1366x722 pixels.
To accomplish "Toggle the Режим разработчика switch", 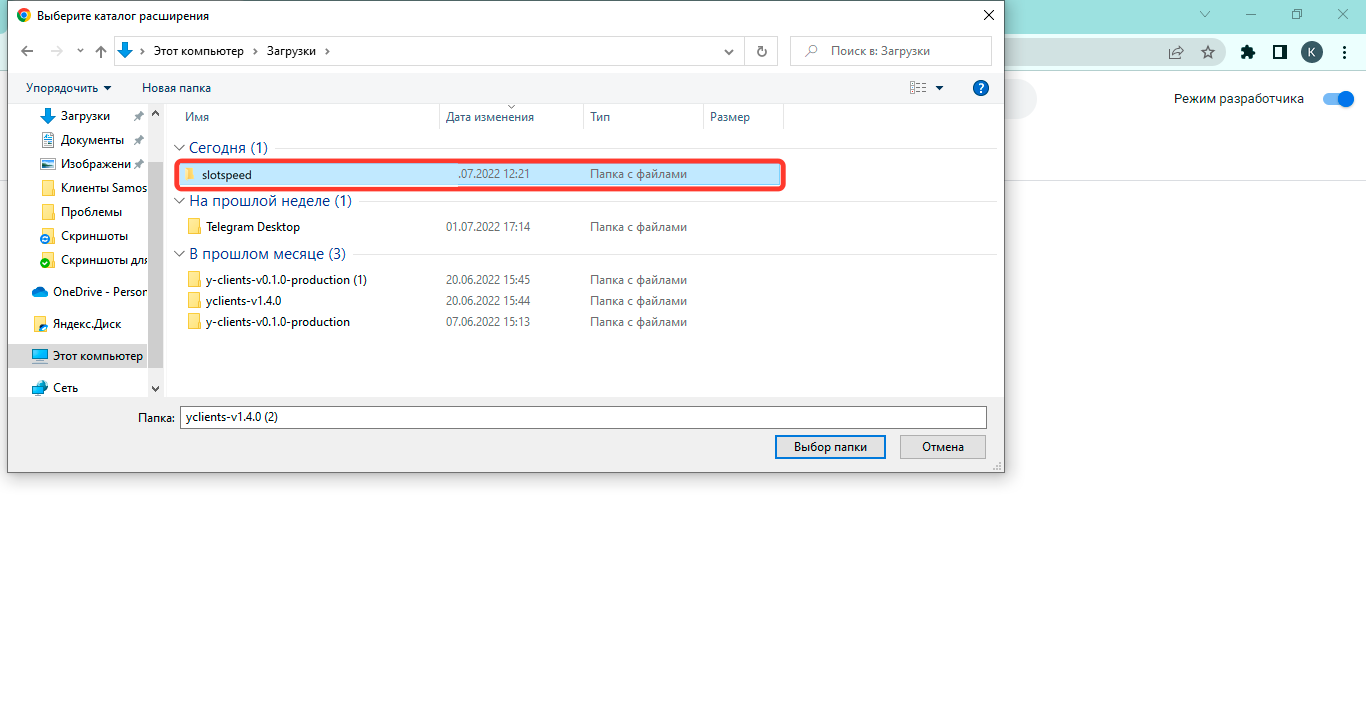I will pos(1338,99).
